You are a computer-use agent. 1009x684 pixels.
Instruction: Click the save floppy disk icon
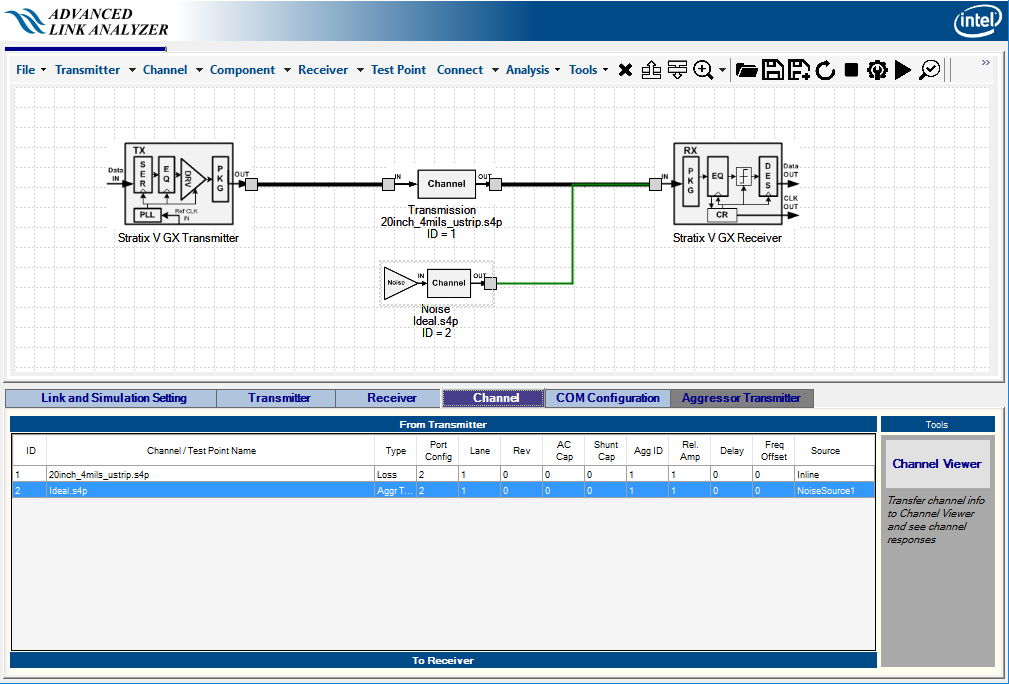[x=772, y=70]
